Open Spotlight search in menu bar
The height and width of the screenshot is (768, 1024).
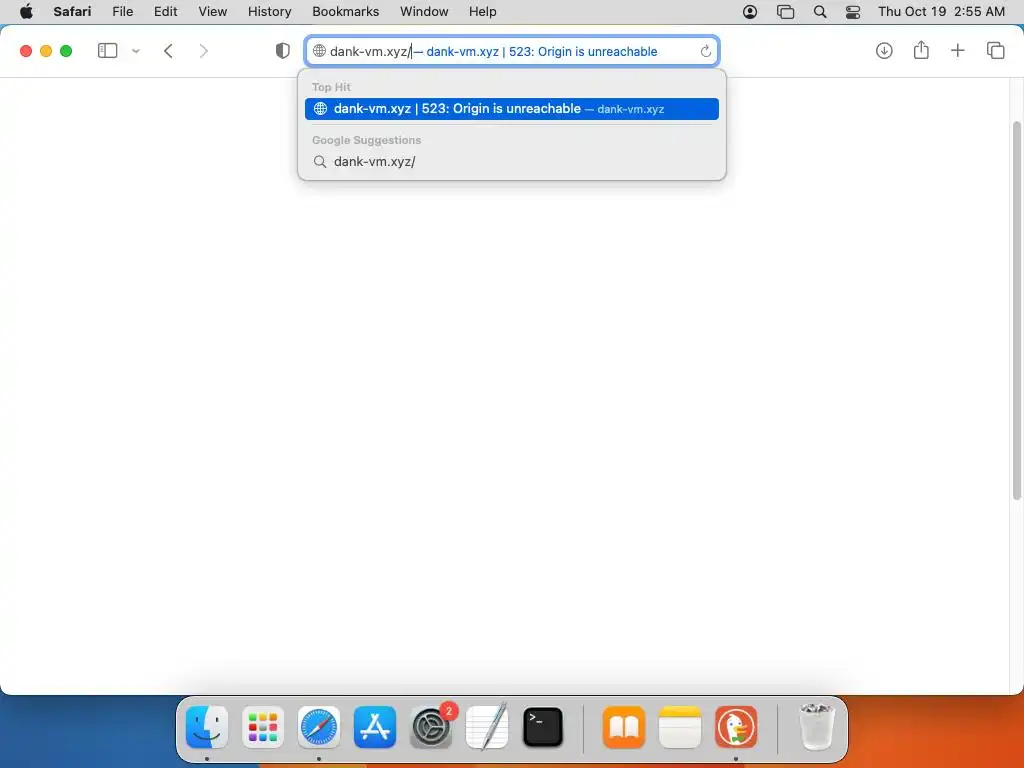pyautogui.click(x=820, y=12)
